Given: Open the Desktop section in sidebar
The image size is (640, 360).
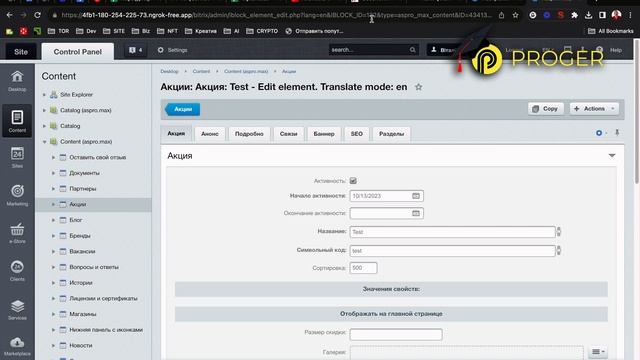Looking at the screenshot, I should (x=17, y=81).
